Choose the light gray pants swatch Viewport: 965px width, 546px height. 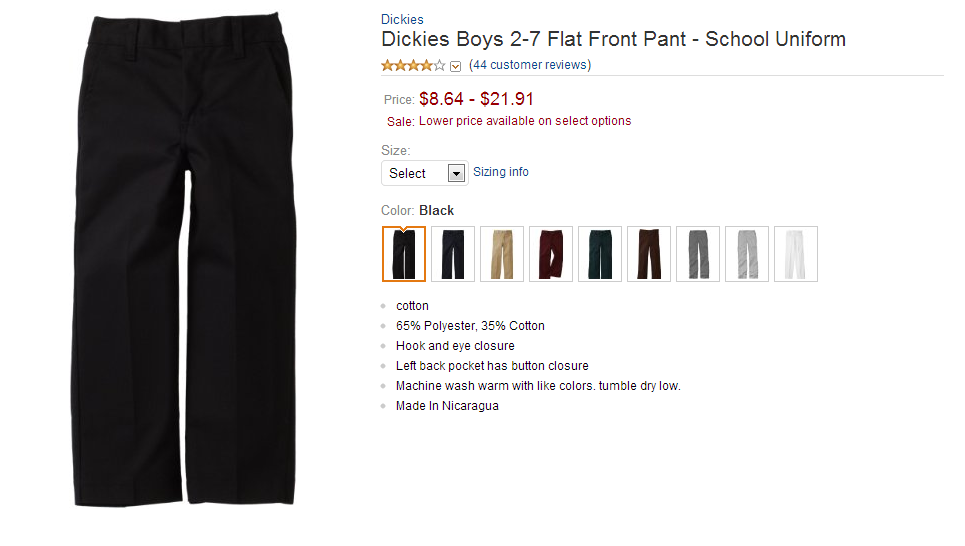[747, 254]
